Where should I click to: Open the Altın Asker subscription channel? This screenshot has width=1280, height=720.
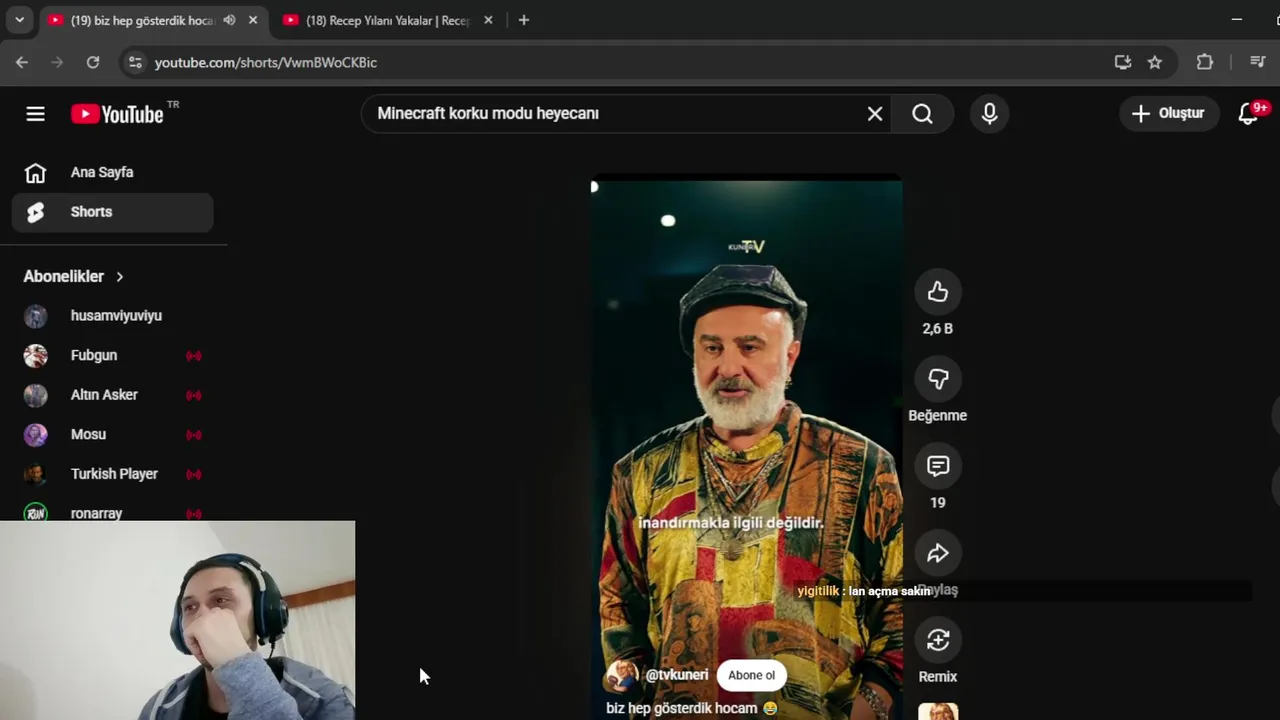(112, 395)
